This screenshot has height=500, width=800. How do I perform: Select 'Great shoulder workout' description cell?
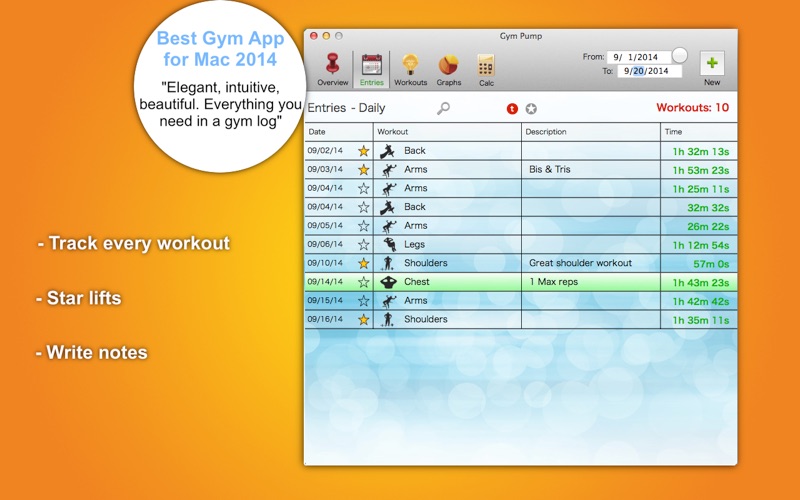pos(591,263)
